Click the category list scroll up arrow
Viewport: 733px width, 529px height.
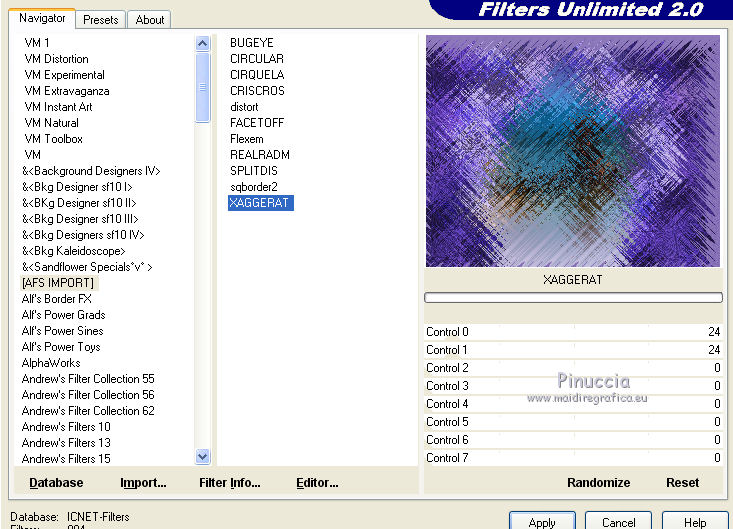[202, 44]
